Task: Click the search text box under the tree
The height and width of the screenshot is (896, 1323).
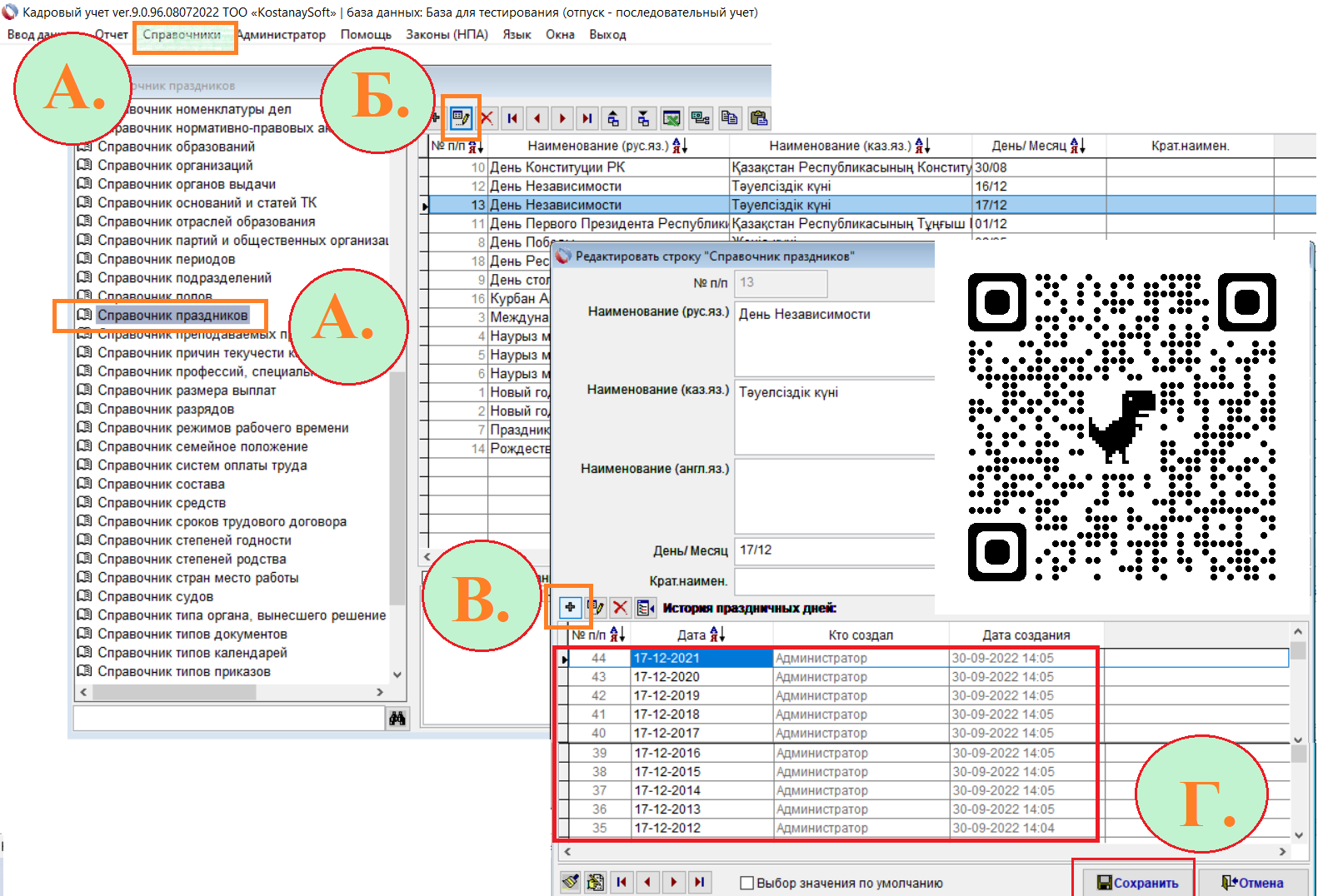Action: tap(229, 718)
